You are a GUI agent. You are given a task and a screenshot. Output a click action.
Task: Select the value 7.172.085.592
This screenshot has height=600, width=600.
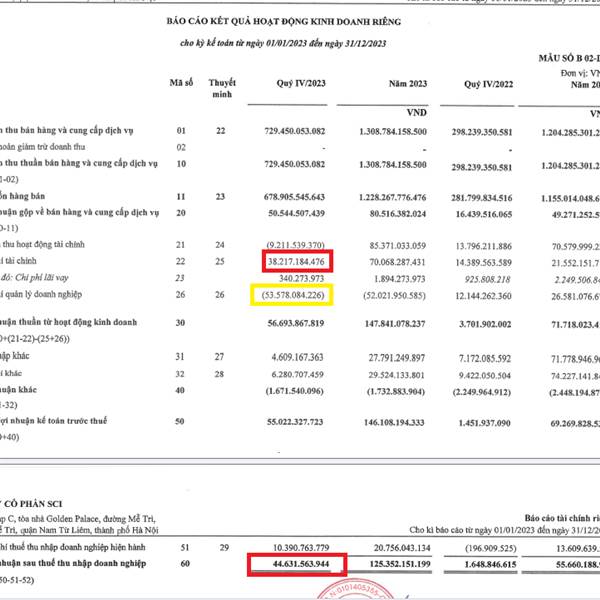pos(485,359)
